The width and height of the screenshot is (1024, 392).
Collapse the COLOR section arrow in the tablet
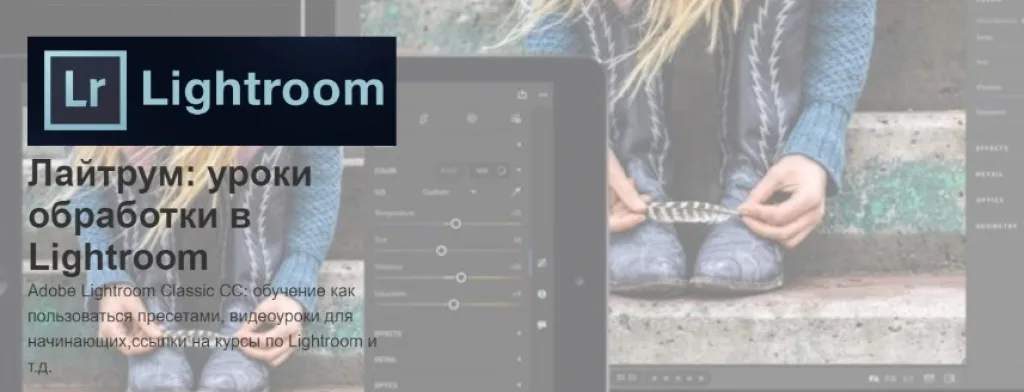(x=519, y=171)
